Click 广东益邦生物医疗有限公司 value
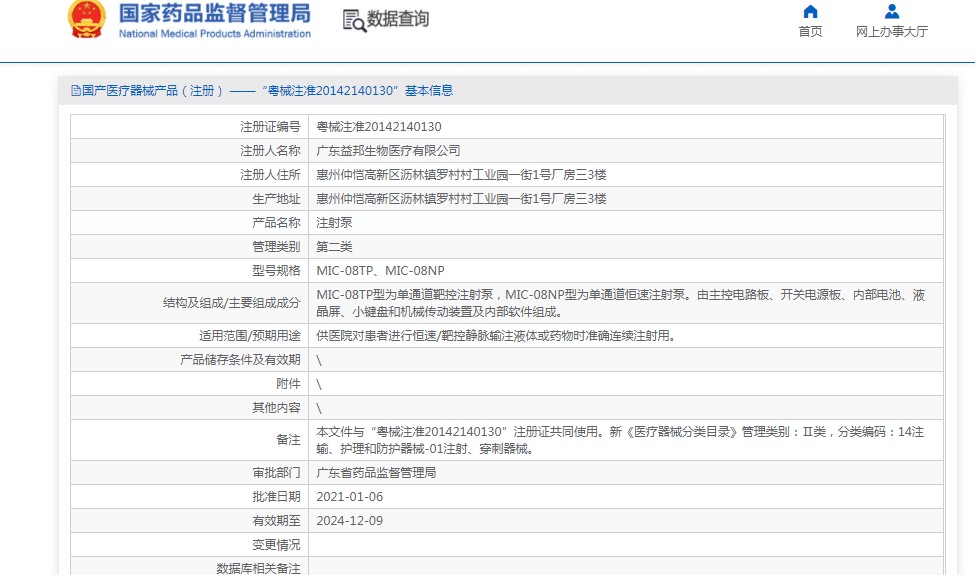This screenshot has width=975, height=575. 388,150
